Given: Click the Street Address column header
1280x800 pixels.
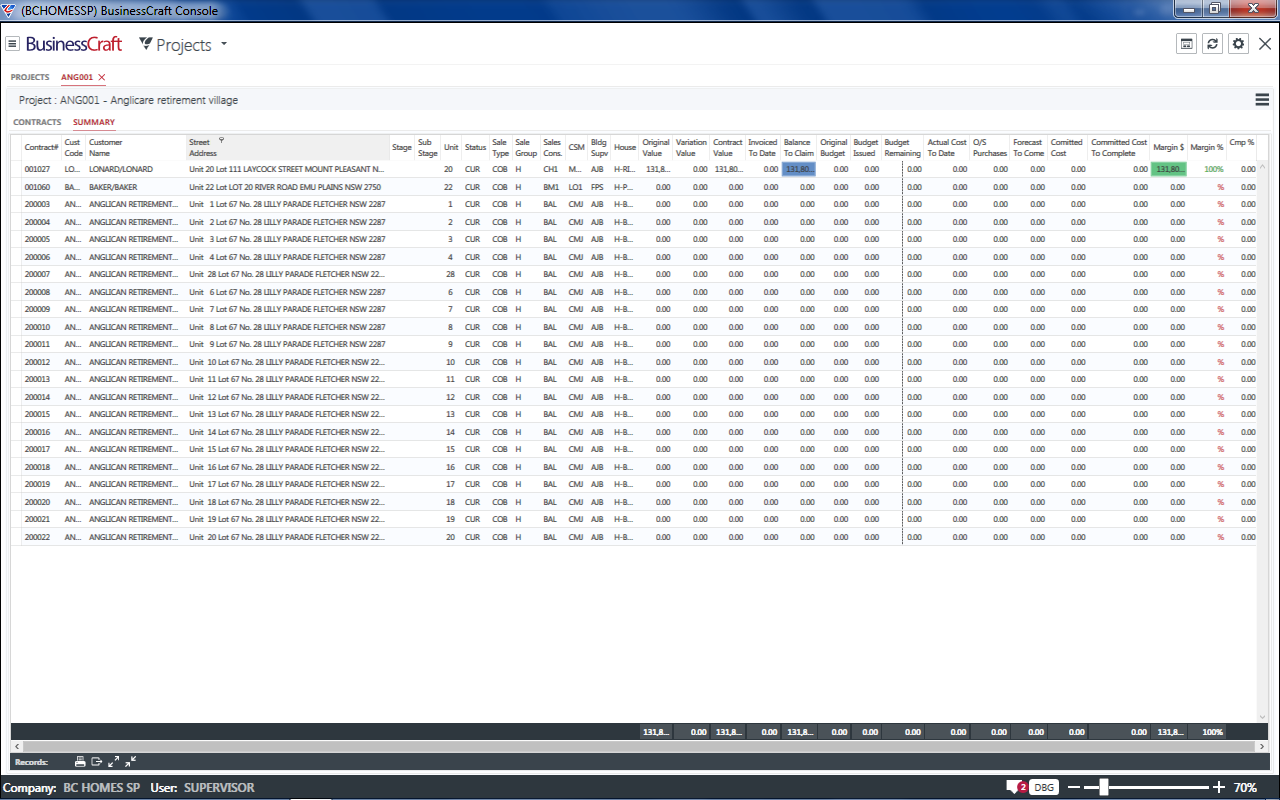Looking at the screenshot, I should 288,147.
